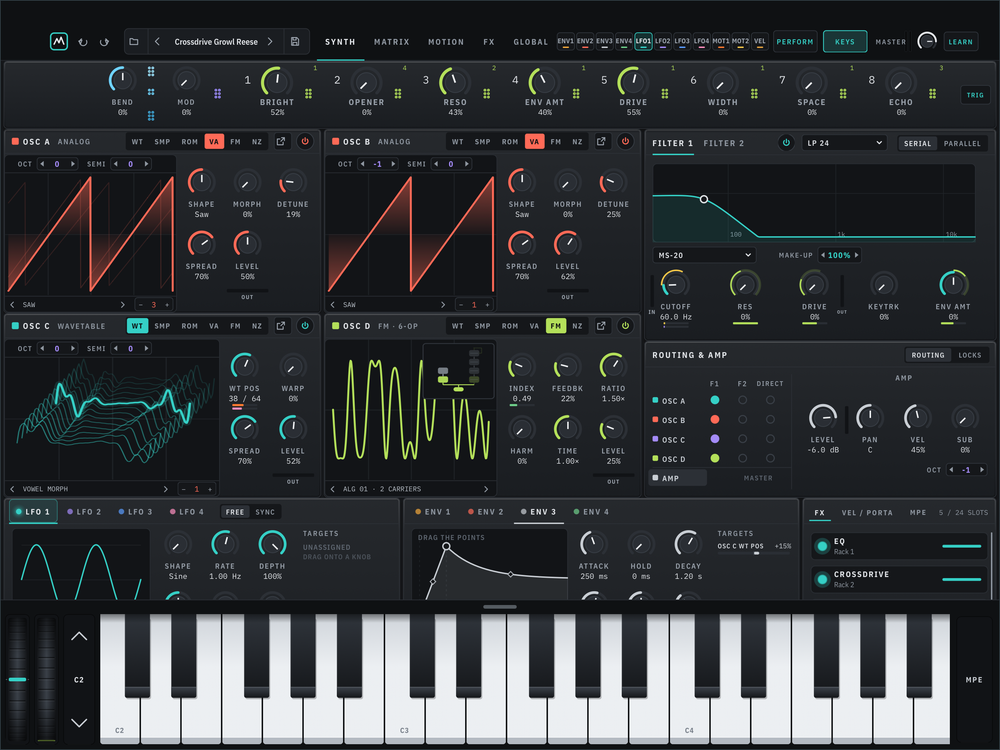Decrease OSC B octave
Viewport: 1000px width, 750px height.
363,164
